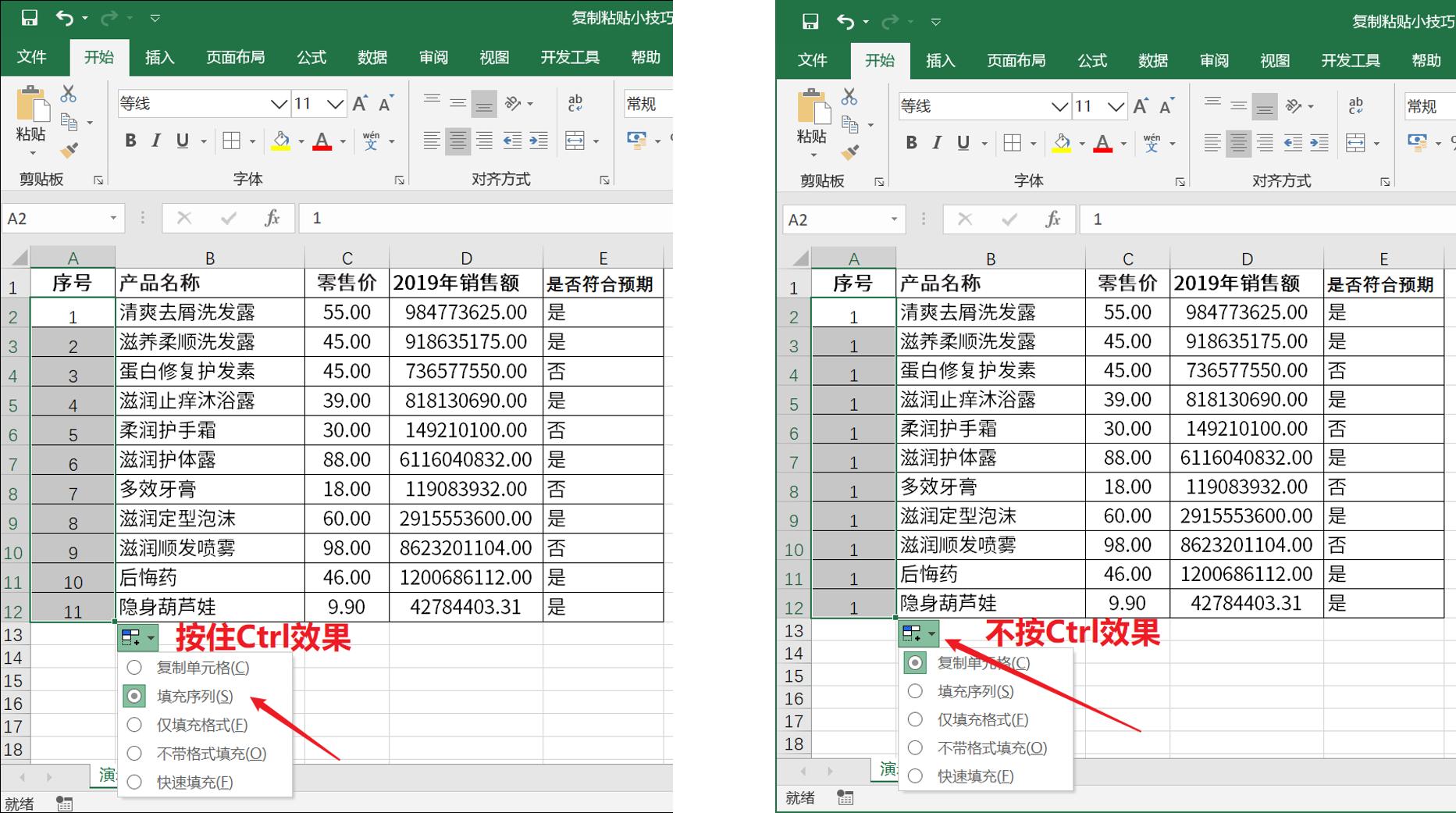Screen dimensions: 1456x813
Task: Click the Name Box showing A2
Action: (55, 219)
